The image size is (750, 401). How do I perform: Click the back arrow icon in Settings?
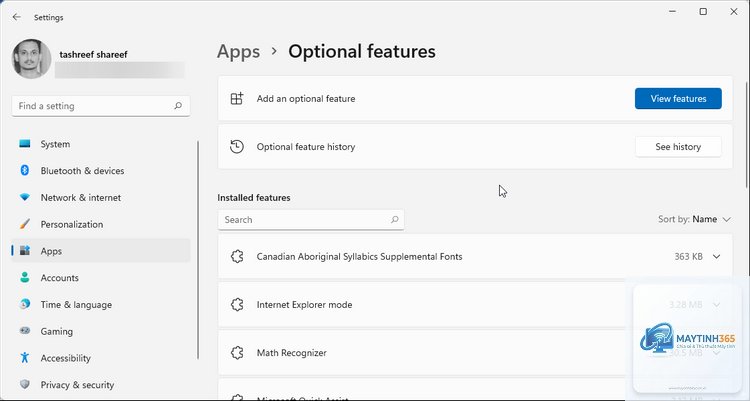17,17
